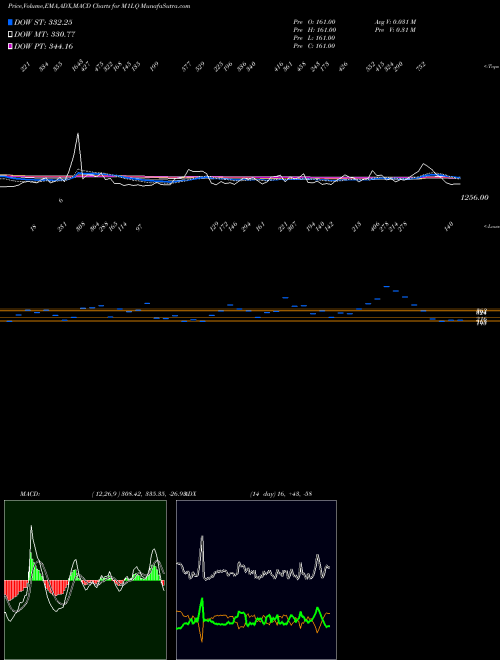Viewport: 500px width, 660px height.
Task: Select the 'DOW ST: 332.25' legend text
Action: coord(43,22)
